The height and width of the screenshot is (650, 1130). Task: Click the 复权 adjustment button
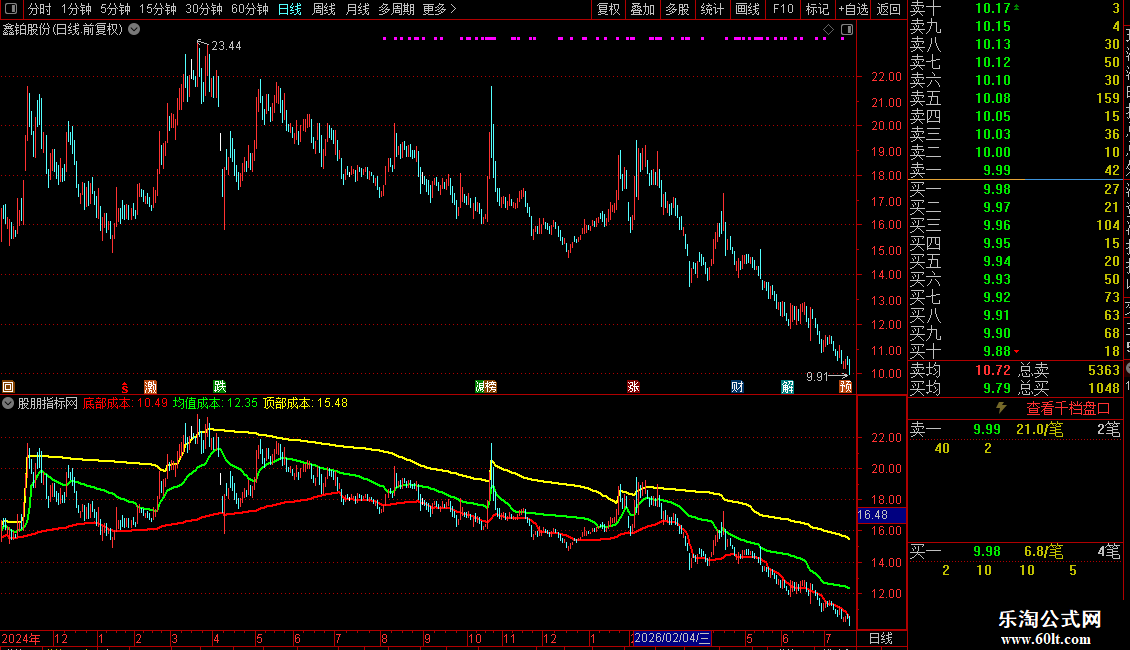(608, 9)
